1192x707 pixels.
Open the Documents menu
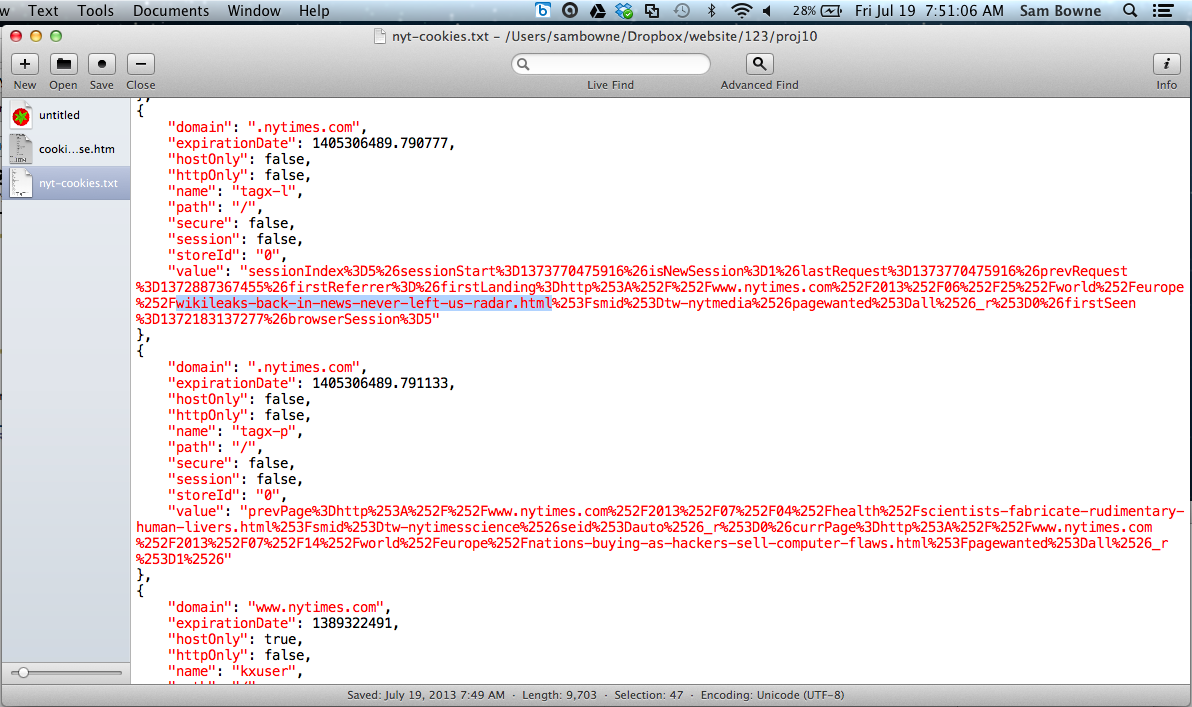tap(171, 11)
